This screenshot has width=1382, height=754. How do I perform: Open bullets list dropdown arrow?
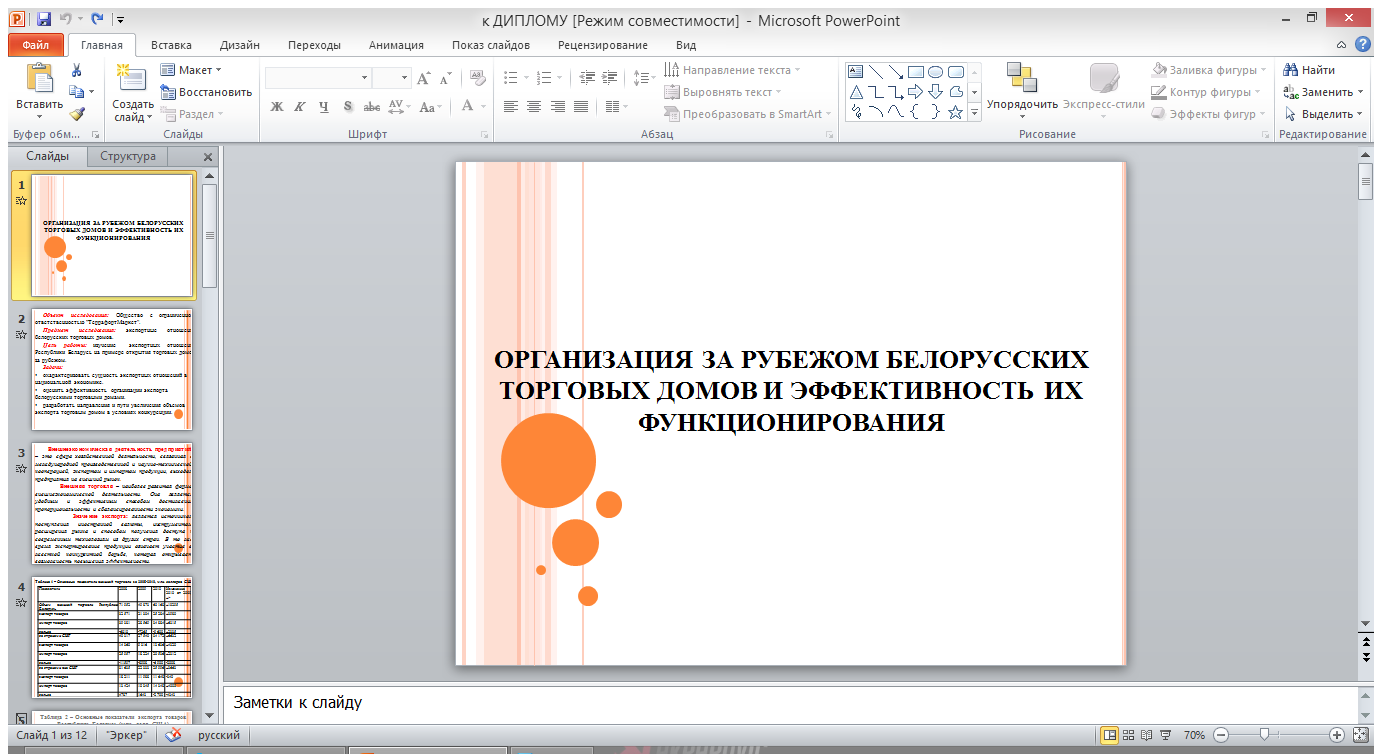pos(524,77)
